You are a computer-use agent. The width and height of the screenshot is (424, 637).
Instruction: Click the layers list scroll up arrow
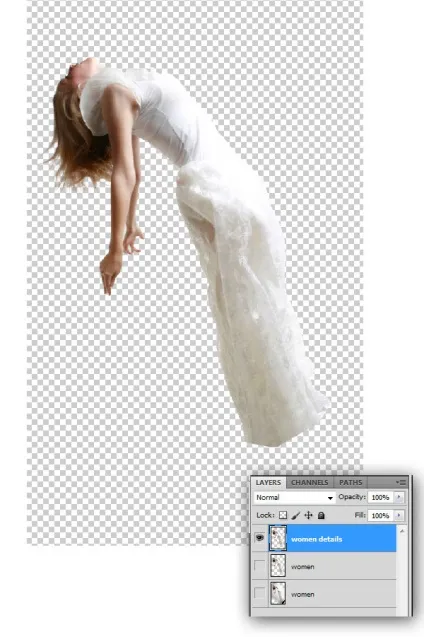click(x=402, y=531)
